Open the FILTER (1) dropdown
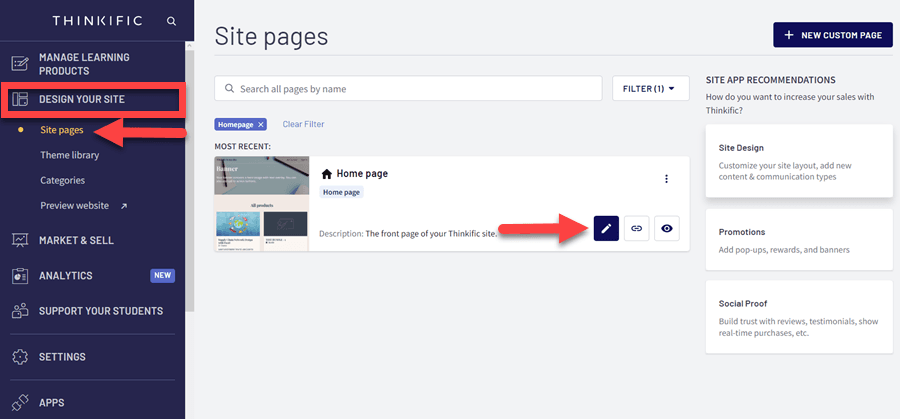 tap(650, 89)
